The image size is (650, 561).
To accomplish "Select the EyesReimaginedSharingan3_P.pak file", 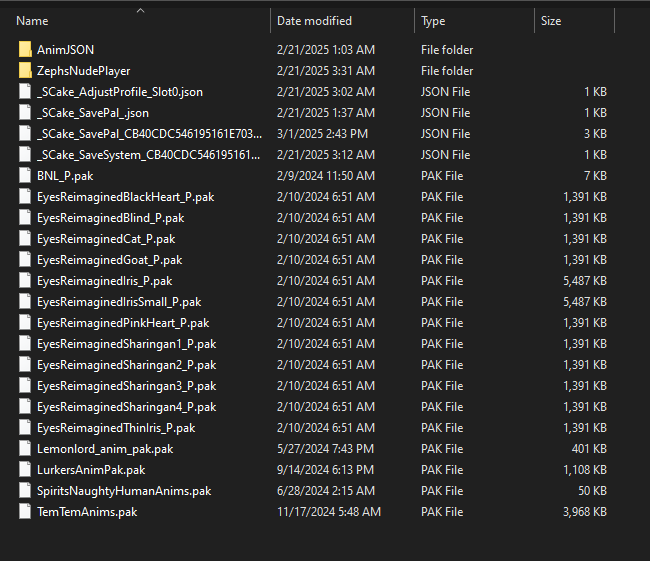I will (126, 386).
